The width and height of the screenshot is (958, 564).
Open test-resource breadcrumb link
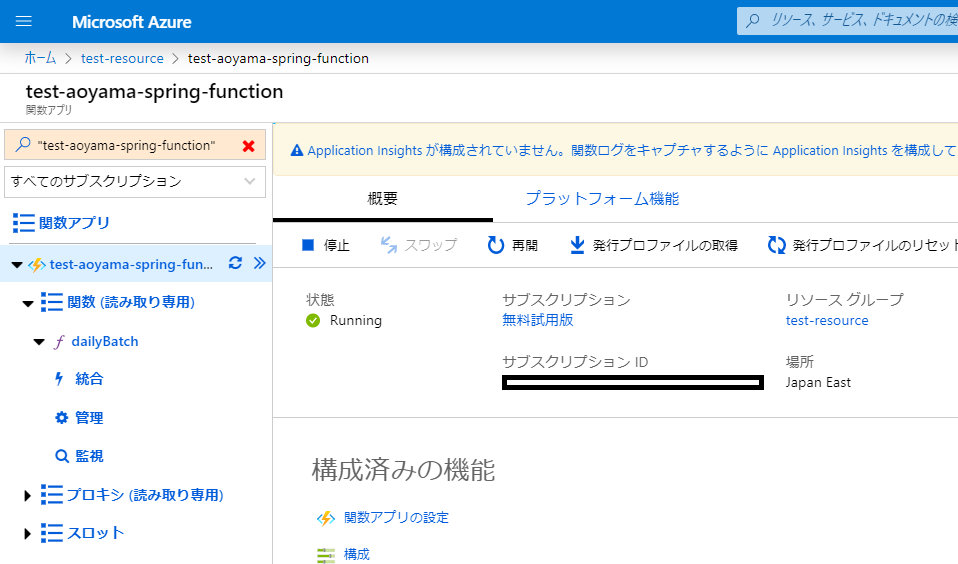tap(122, 58)
